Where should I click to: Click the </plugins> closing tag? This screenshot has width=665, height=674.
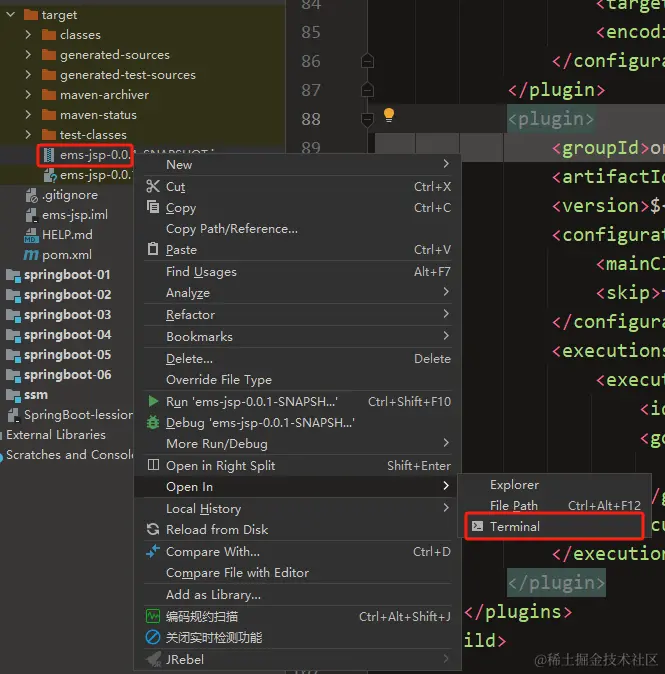(x=518, y=612)
